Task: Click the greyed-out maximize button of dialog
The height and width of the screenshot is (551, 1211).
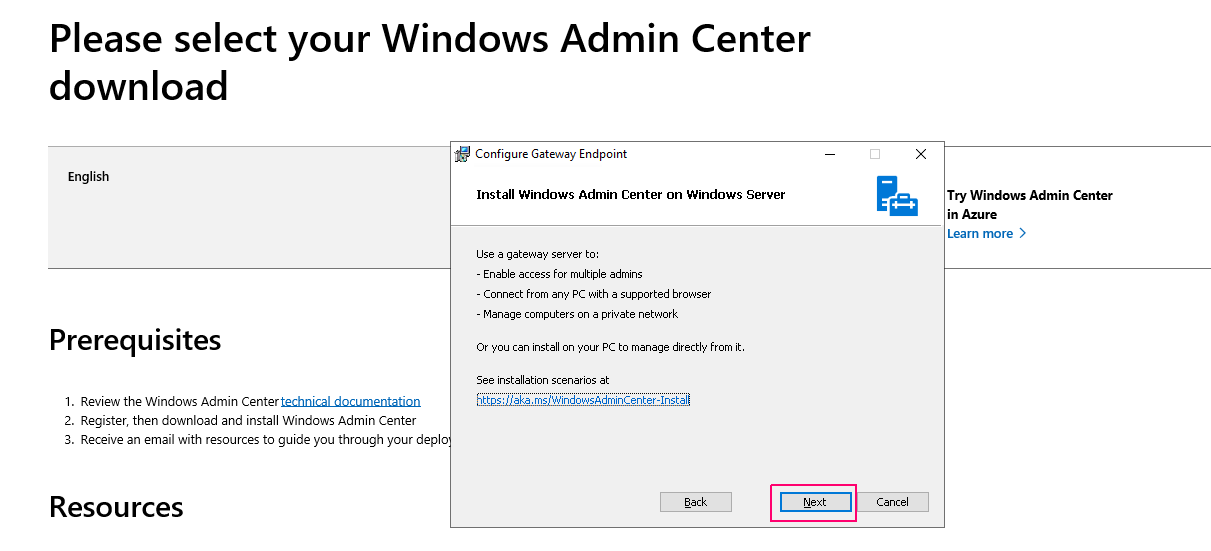Action: 875,154
